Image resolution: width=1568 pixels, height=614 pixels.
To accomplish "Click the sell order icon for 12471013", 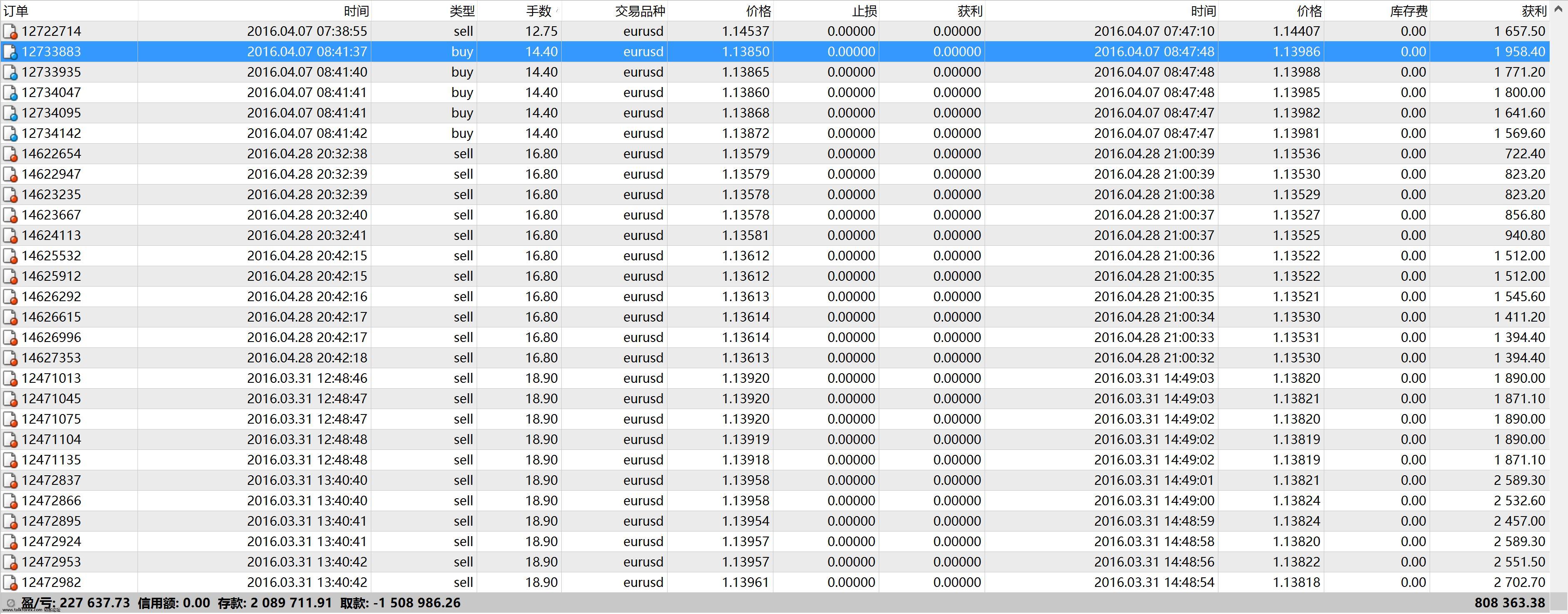I will click(10, 379).
